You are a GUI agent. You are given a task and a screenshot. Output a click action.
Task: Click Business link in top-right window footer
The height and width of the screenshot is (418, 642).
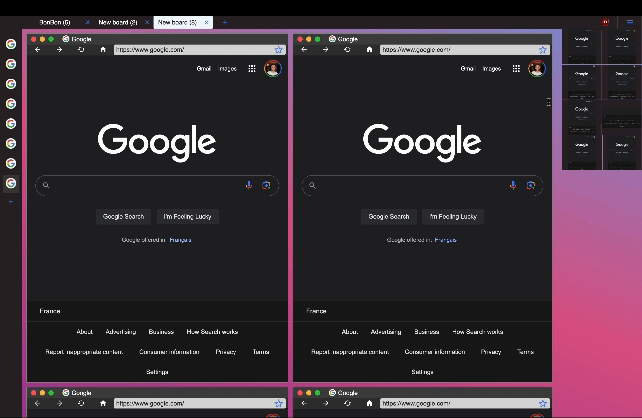tap(427, 332)
